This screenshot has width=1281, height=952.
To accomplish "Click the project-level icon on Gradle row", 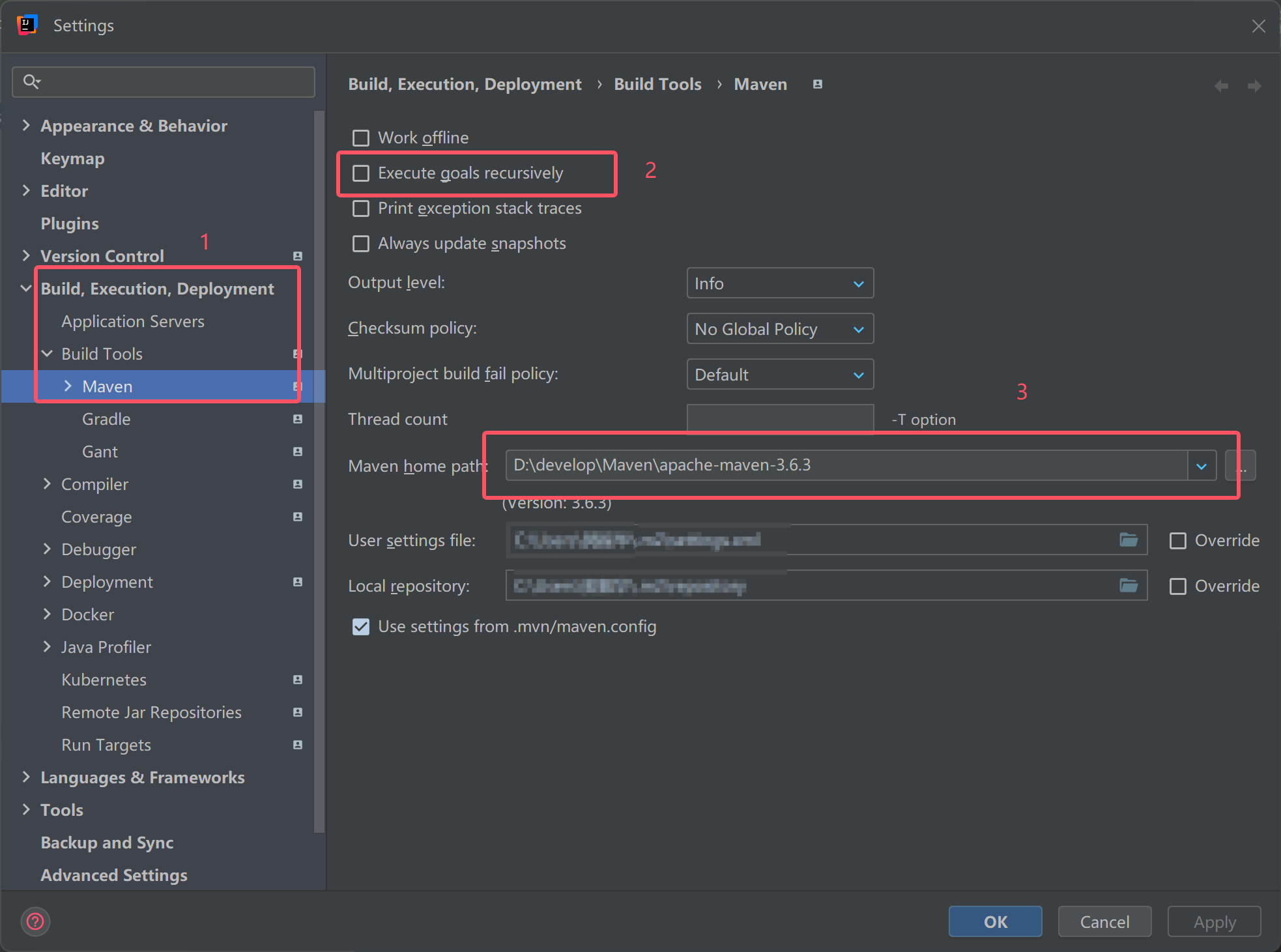I will [x=298, y=419].
